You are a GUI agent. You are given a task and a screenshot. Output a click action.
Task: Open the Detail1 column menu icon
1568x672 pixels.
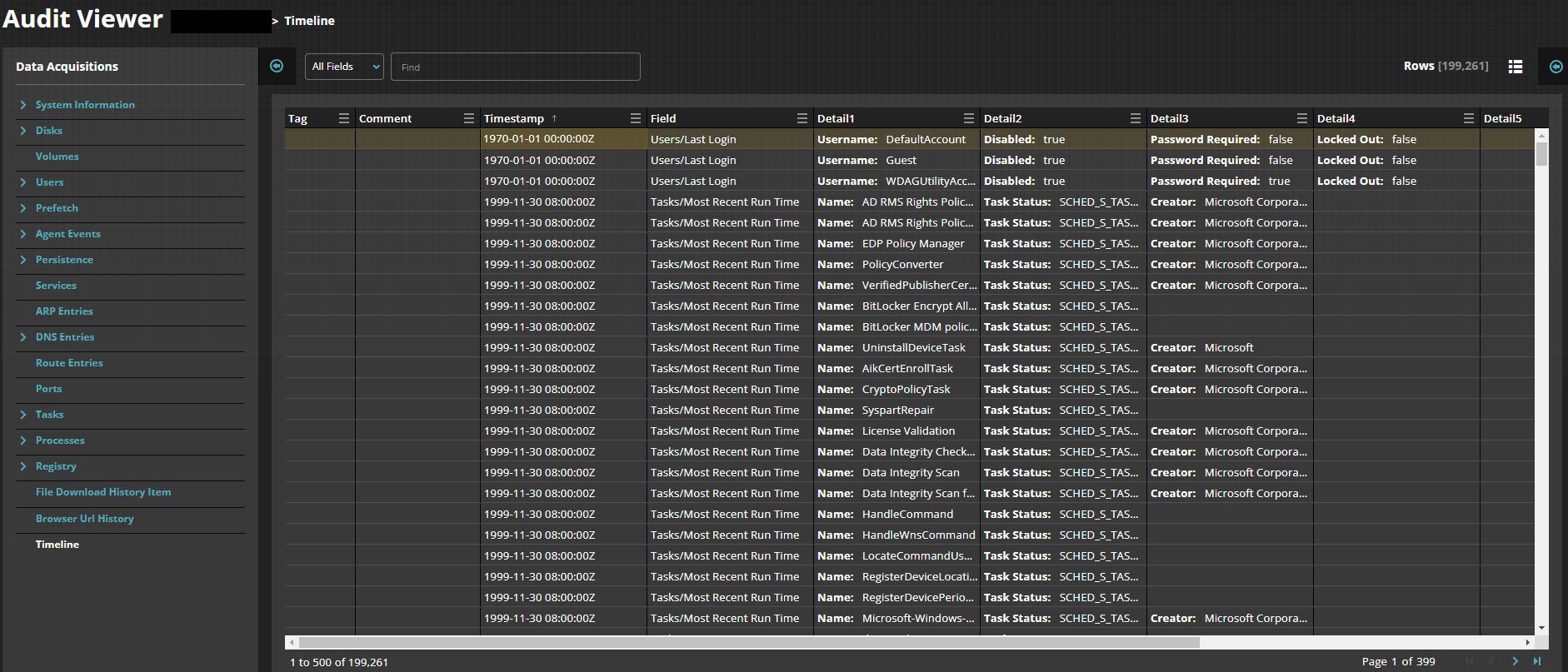pos(968,118)
